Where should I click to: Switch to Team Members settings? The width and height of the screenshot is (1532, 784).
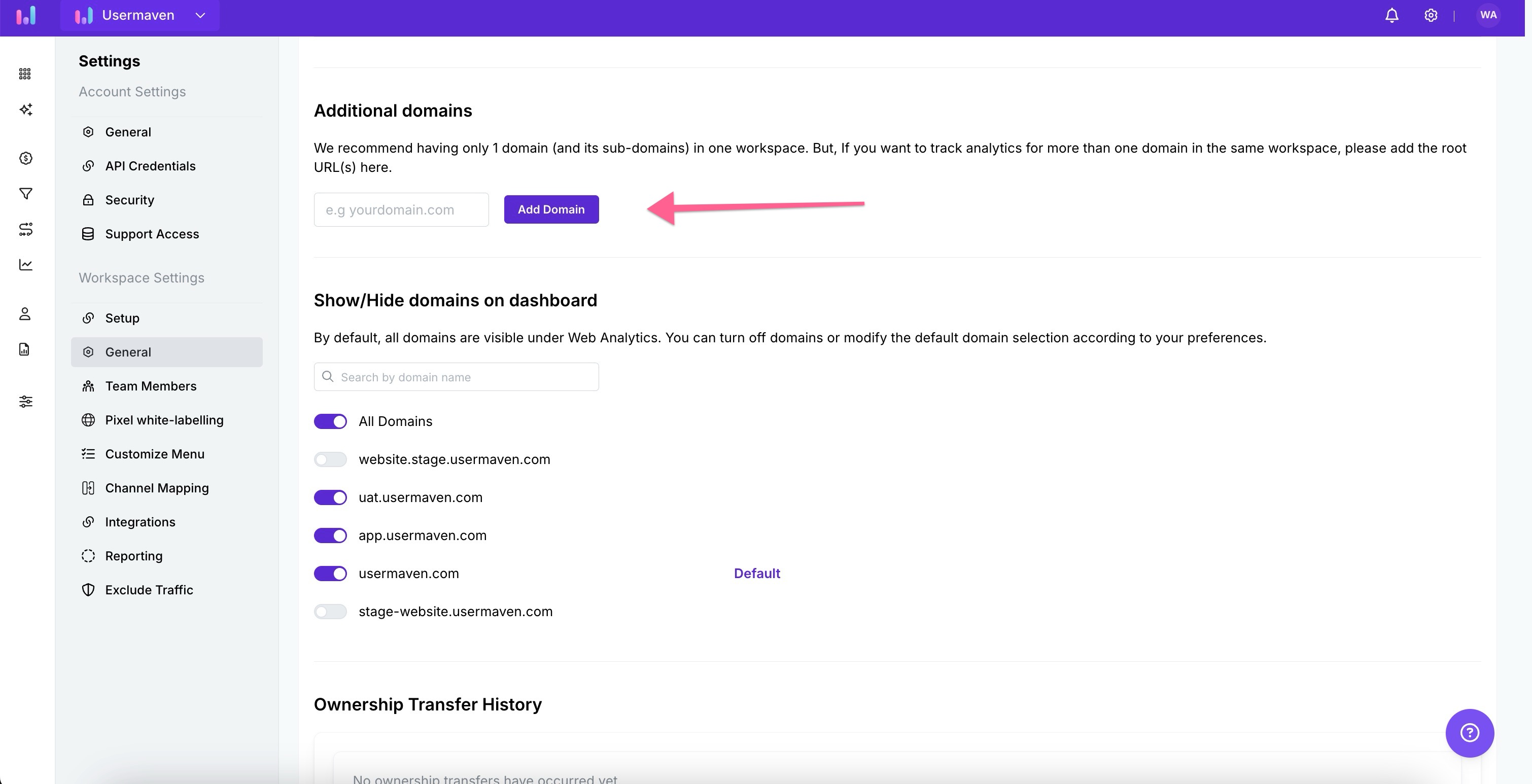tap(151, 386)
